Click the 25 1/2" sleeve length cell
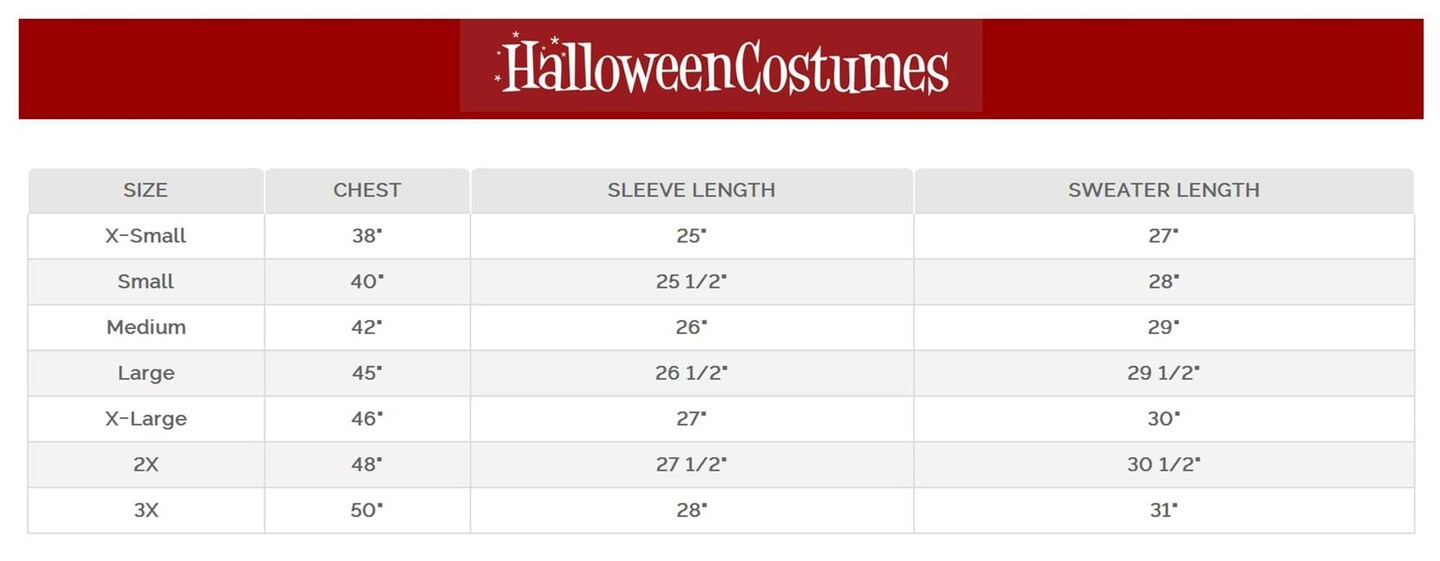The image size is (1440, 561). point(691,282)
